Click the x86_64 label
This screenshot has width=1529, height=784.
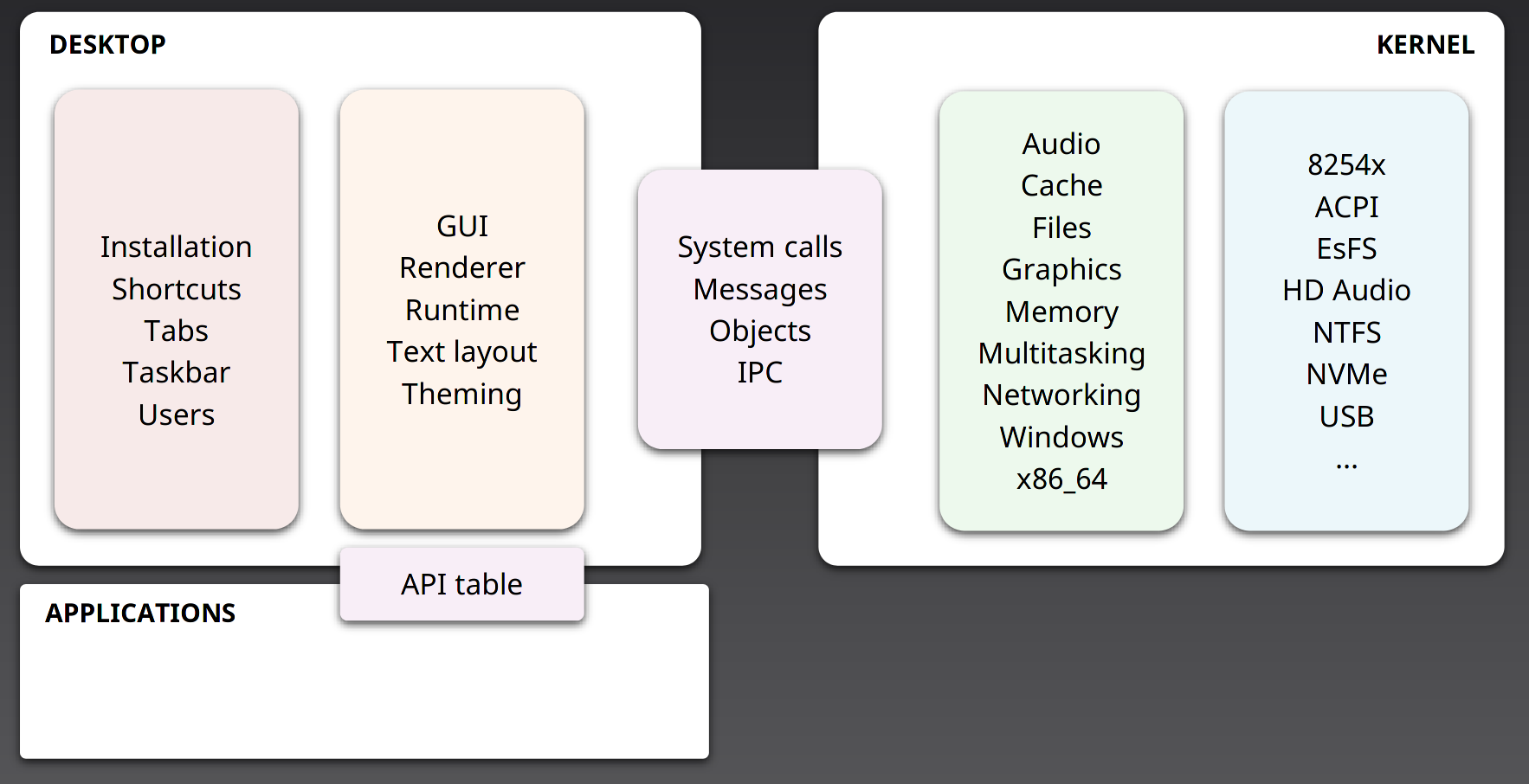coord(1061,479)
